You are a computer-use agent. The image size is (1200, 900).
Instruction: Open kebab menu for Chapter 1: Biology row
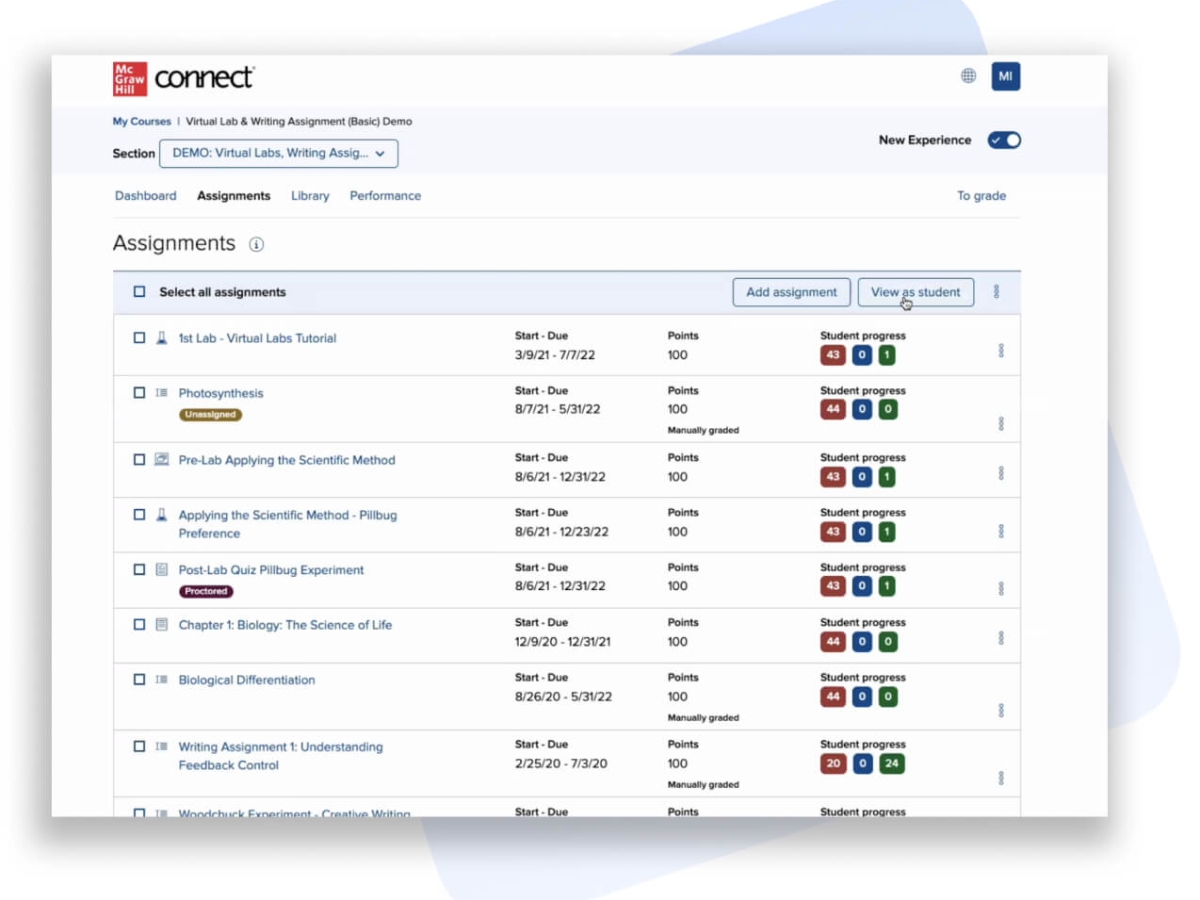1001,638
